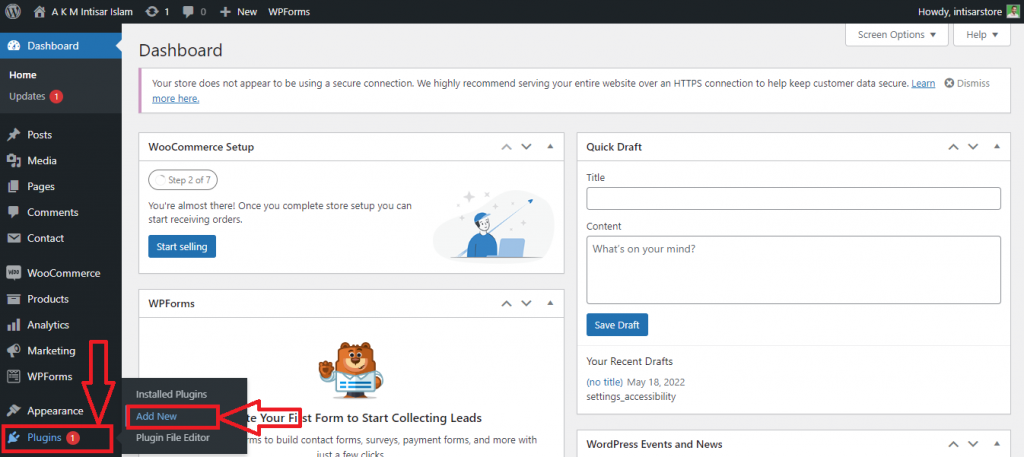The width and height of the screenshot is (1024, 457).
Task: Click the WooCommerce setup illustration
Action: [493, 224]
